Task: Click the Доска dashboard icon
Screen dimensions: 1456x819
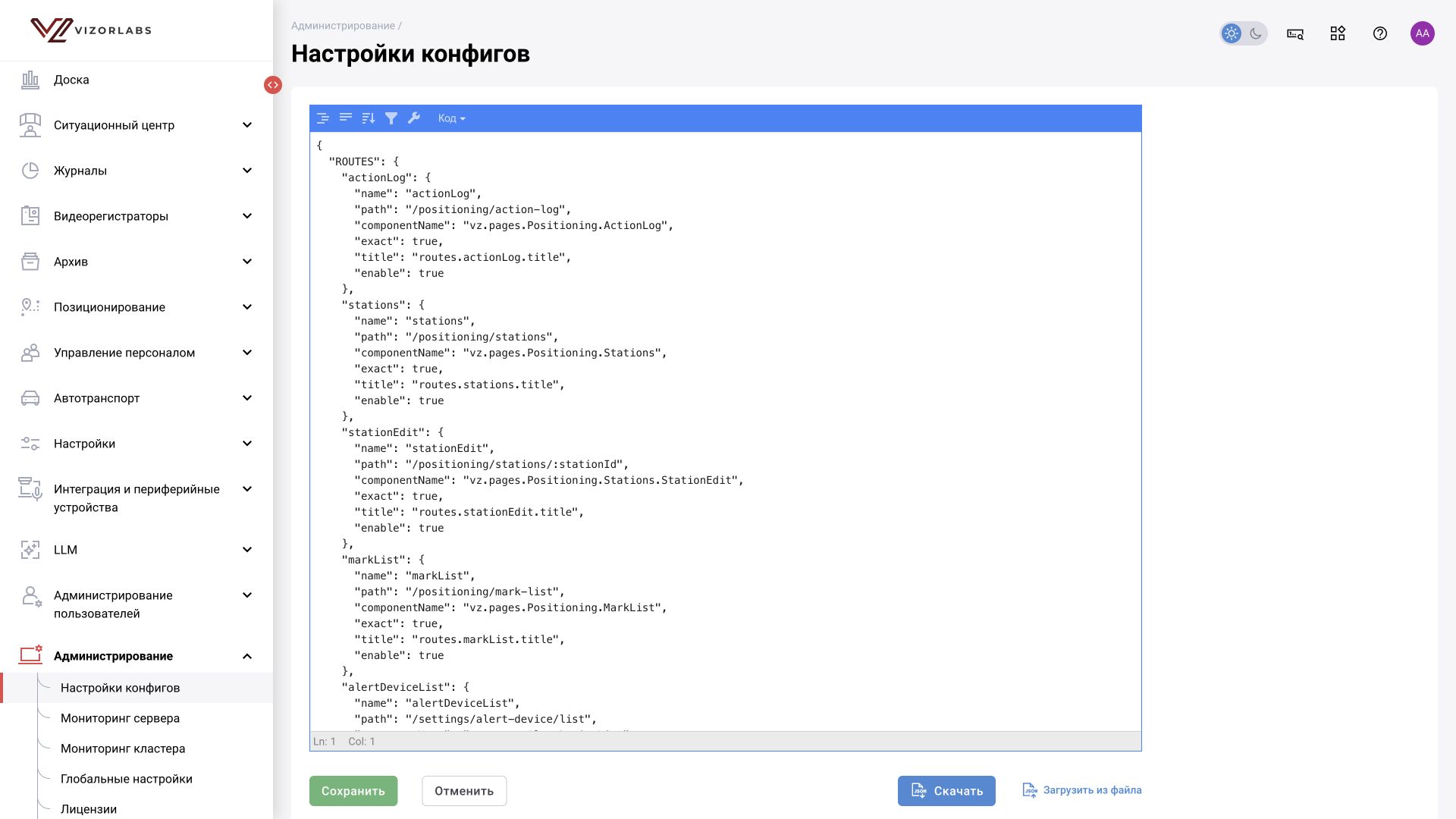Action: tap(30, 80)
